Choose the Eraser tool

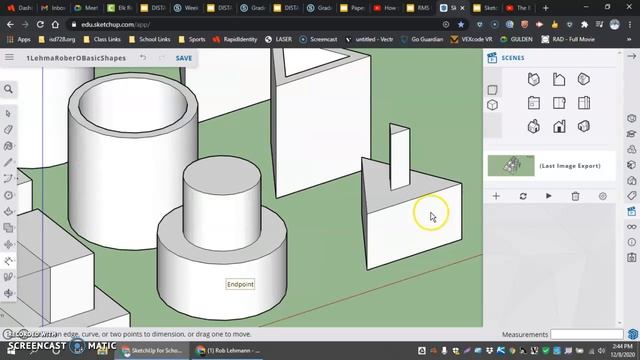tap(8, 129)
